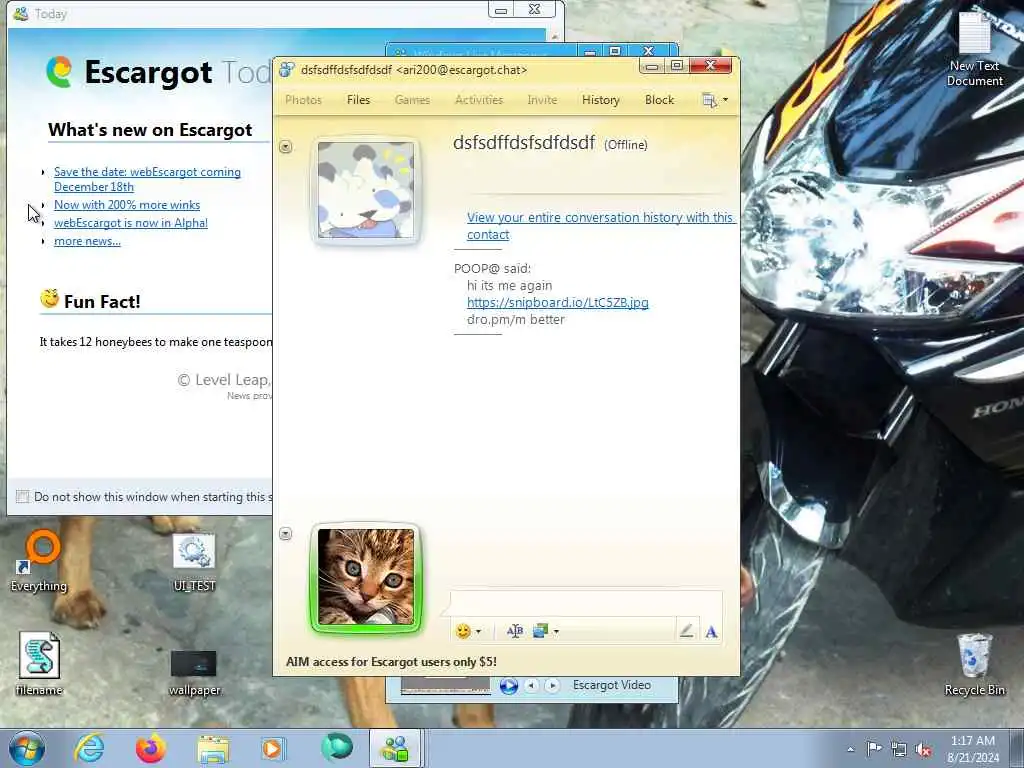
Task: Click the Escargot Video thumbnail
Action: point(445,685)
